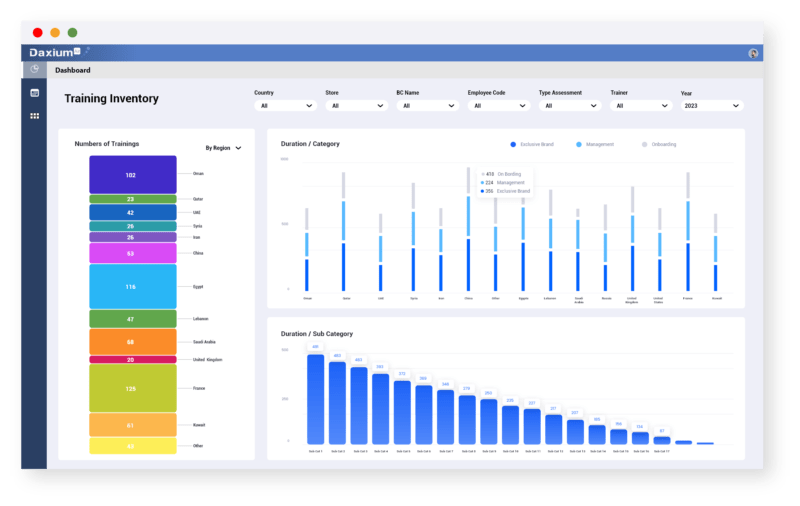Click the Sub Cat 4 bar
The image size is (800, 506).
[380, 409]
